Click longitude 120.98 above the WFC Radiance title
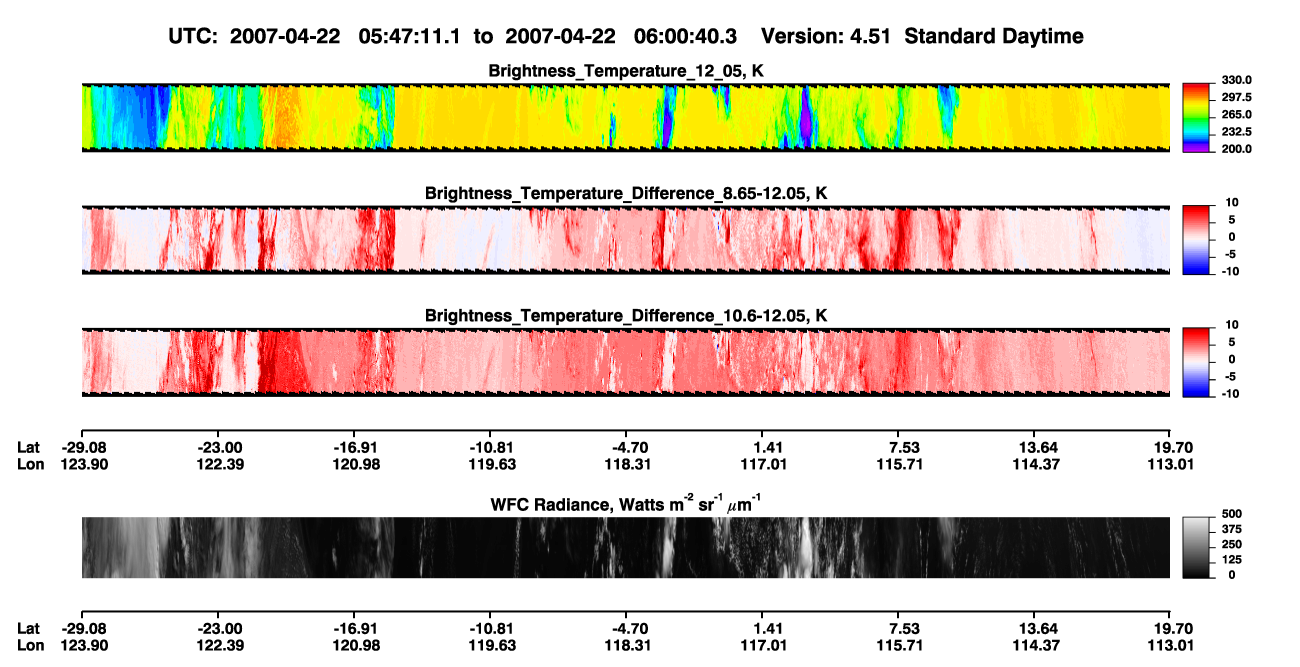Screen dimensions: 1300x667 (x=355, y=464)
